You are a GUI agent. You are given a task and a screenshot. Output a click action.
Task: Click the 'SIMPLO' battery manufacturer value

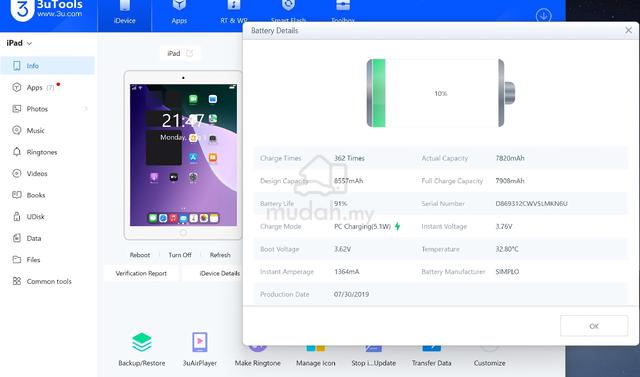click(x=507, y=272)
